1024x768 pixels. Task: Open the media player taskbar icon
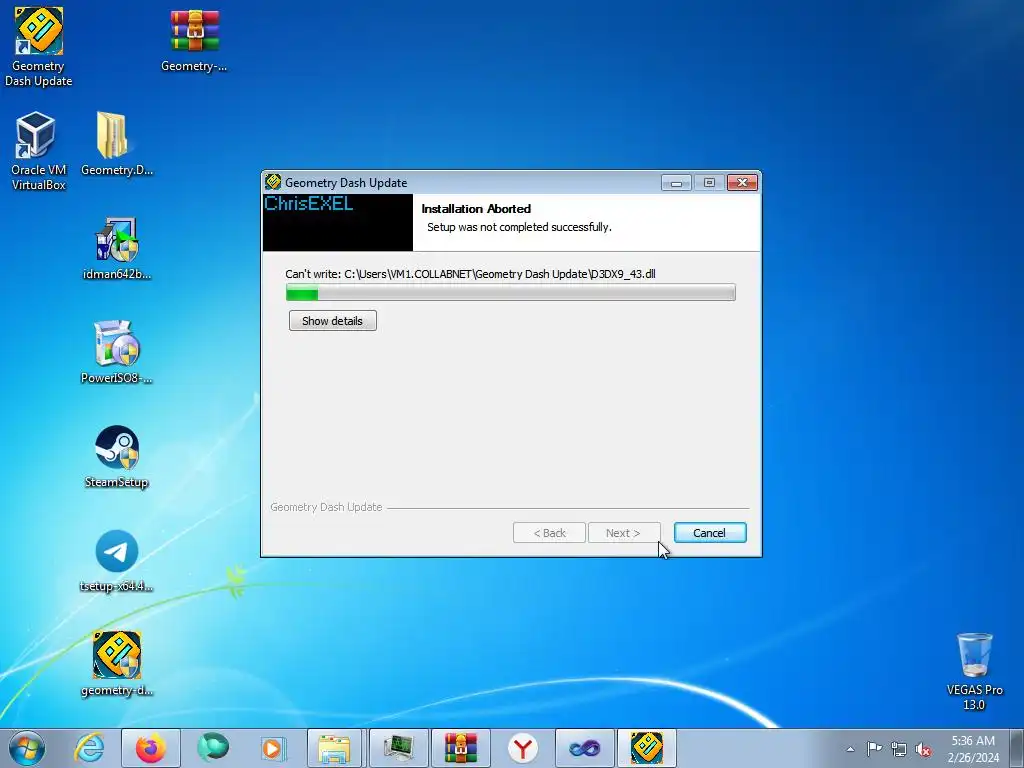coord(273,748)
